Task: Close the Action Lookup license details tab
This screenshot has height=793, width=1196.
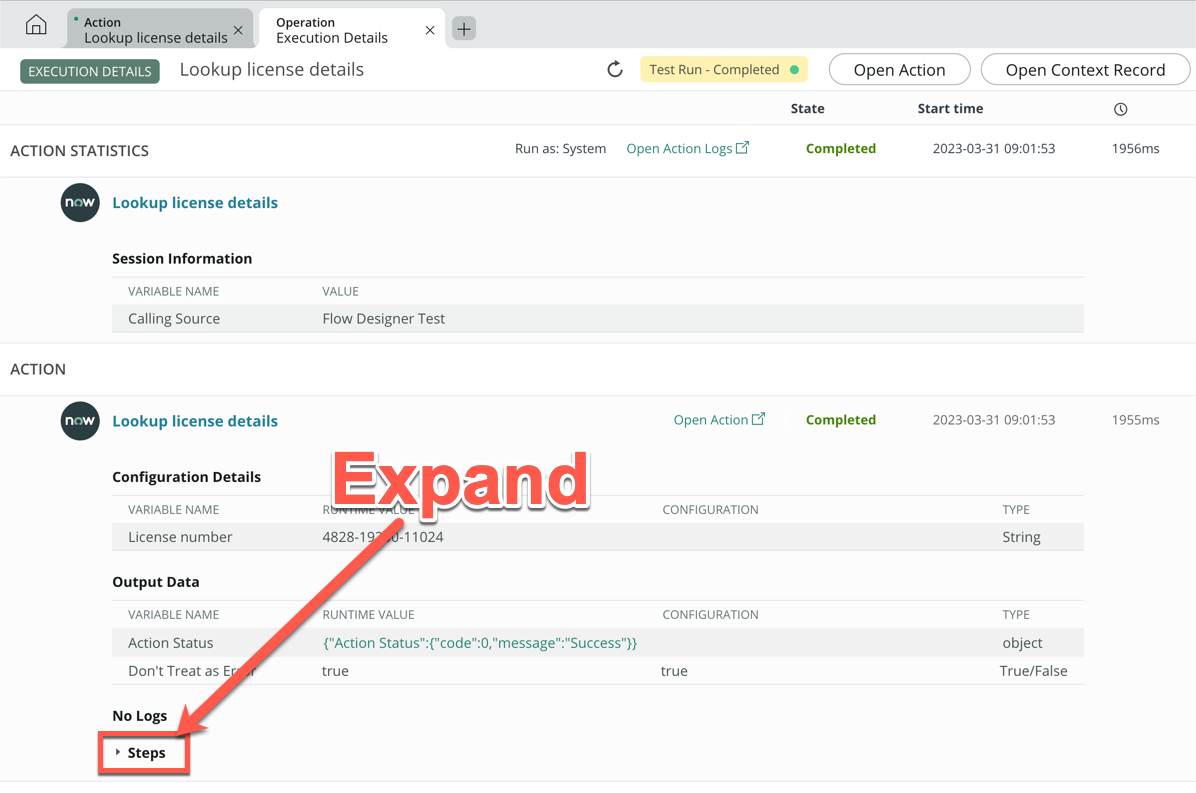Action: [x=238, y=30]
